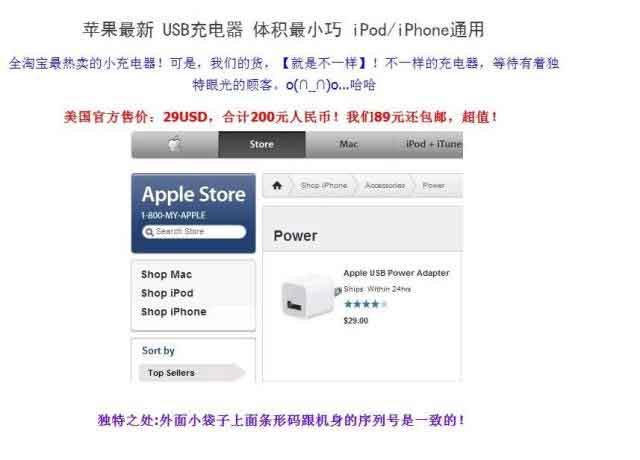640x460 pixels.
Task: Go to Shop iPhone breadcrumb
Action: (324, 186)
